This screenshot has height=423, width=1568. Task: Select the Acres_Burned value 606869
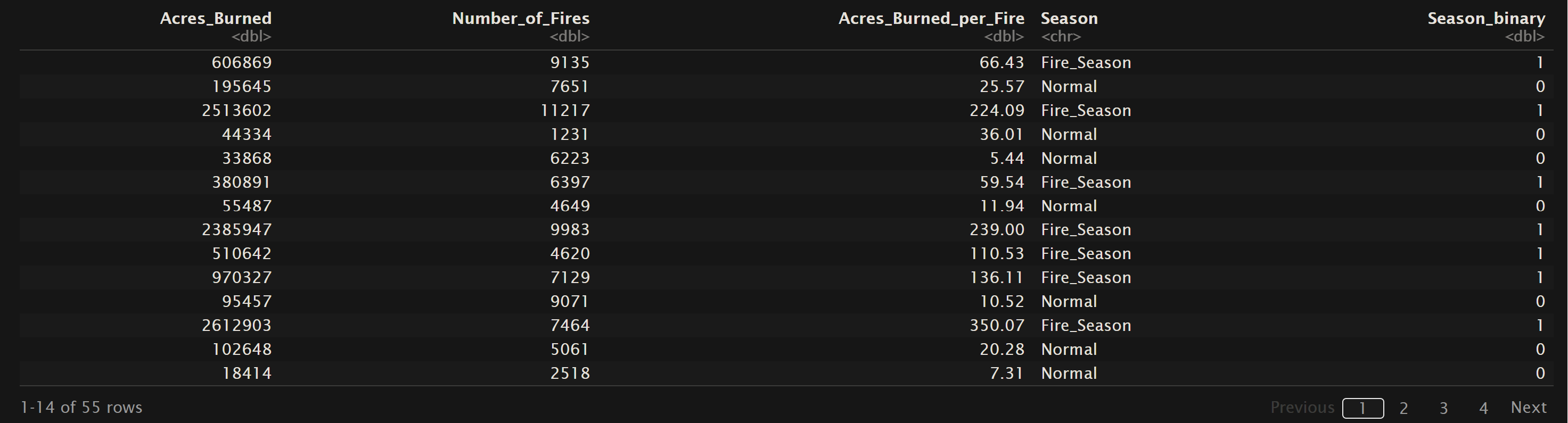click(242, 63)
